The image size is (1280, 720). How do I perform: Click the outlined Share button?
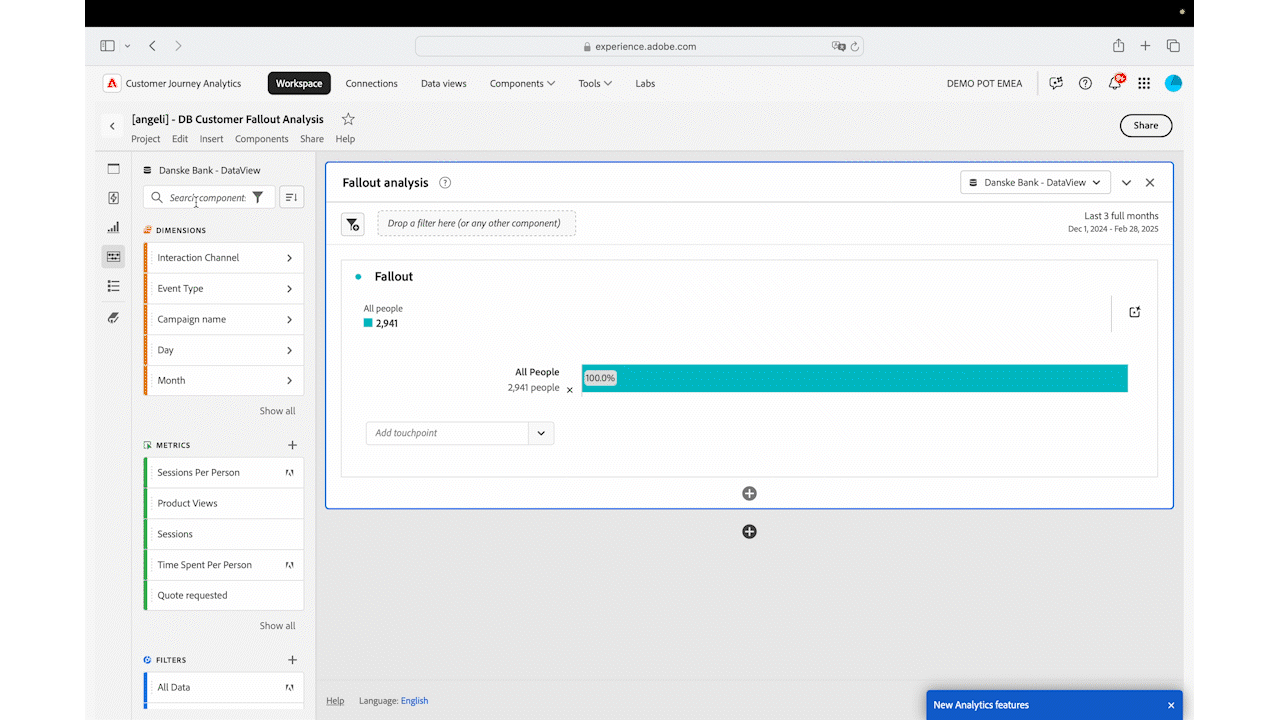click(x=1146, y=125)
